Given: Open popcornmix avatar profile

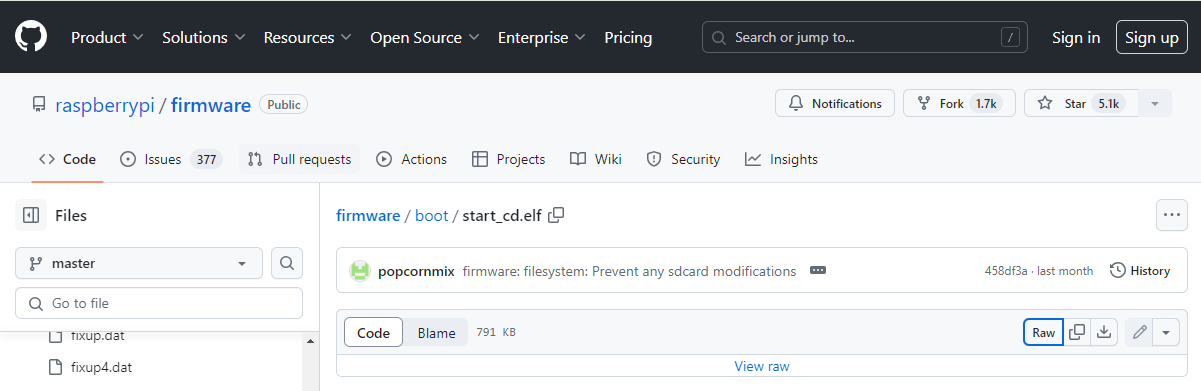Looking at the screenshot, I should [359, 271].
